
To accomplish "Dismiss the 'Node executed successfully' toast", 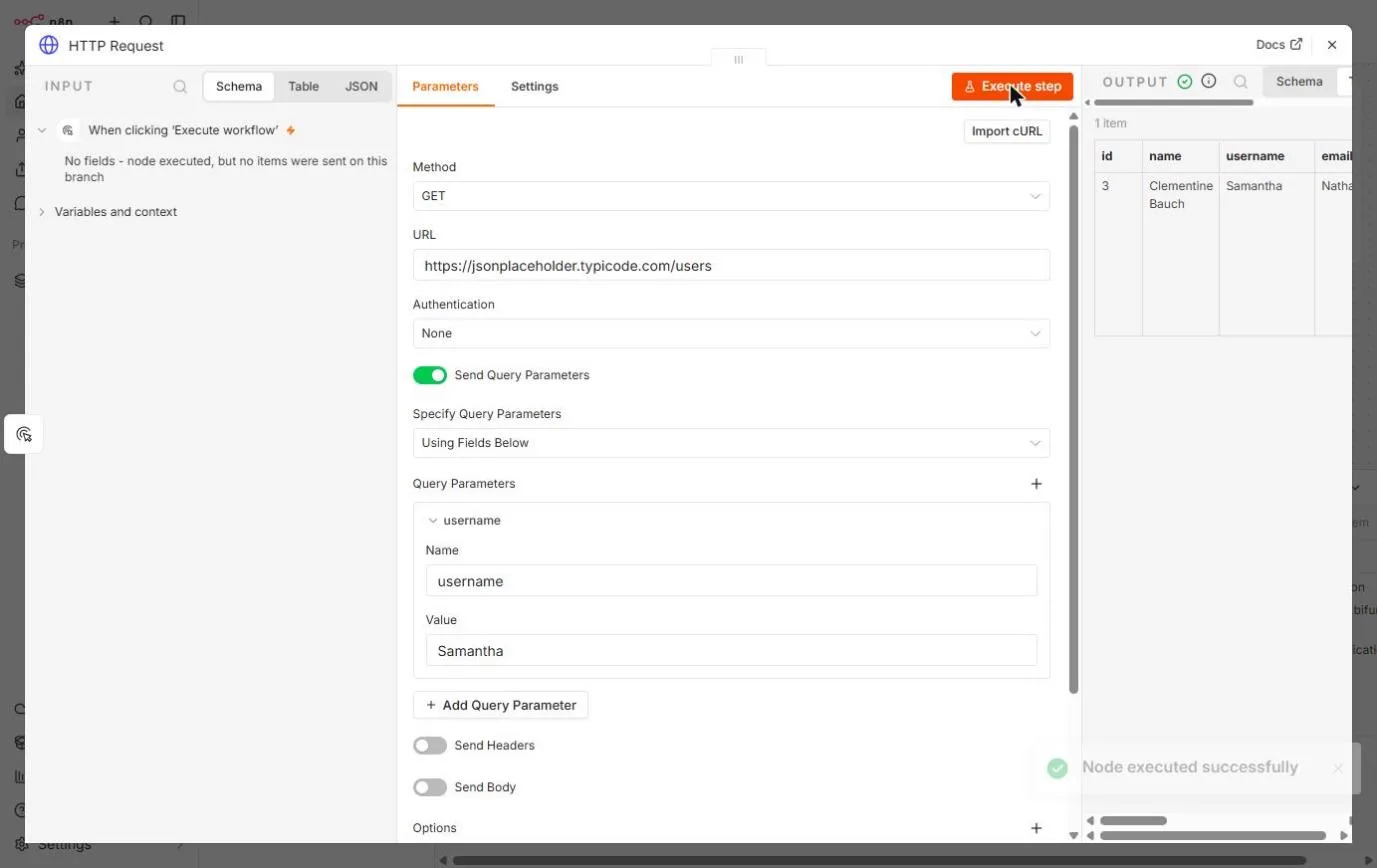I will tap(1338, 768).
